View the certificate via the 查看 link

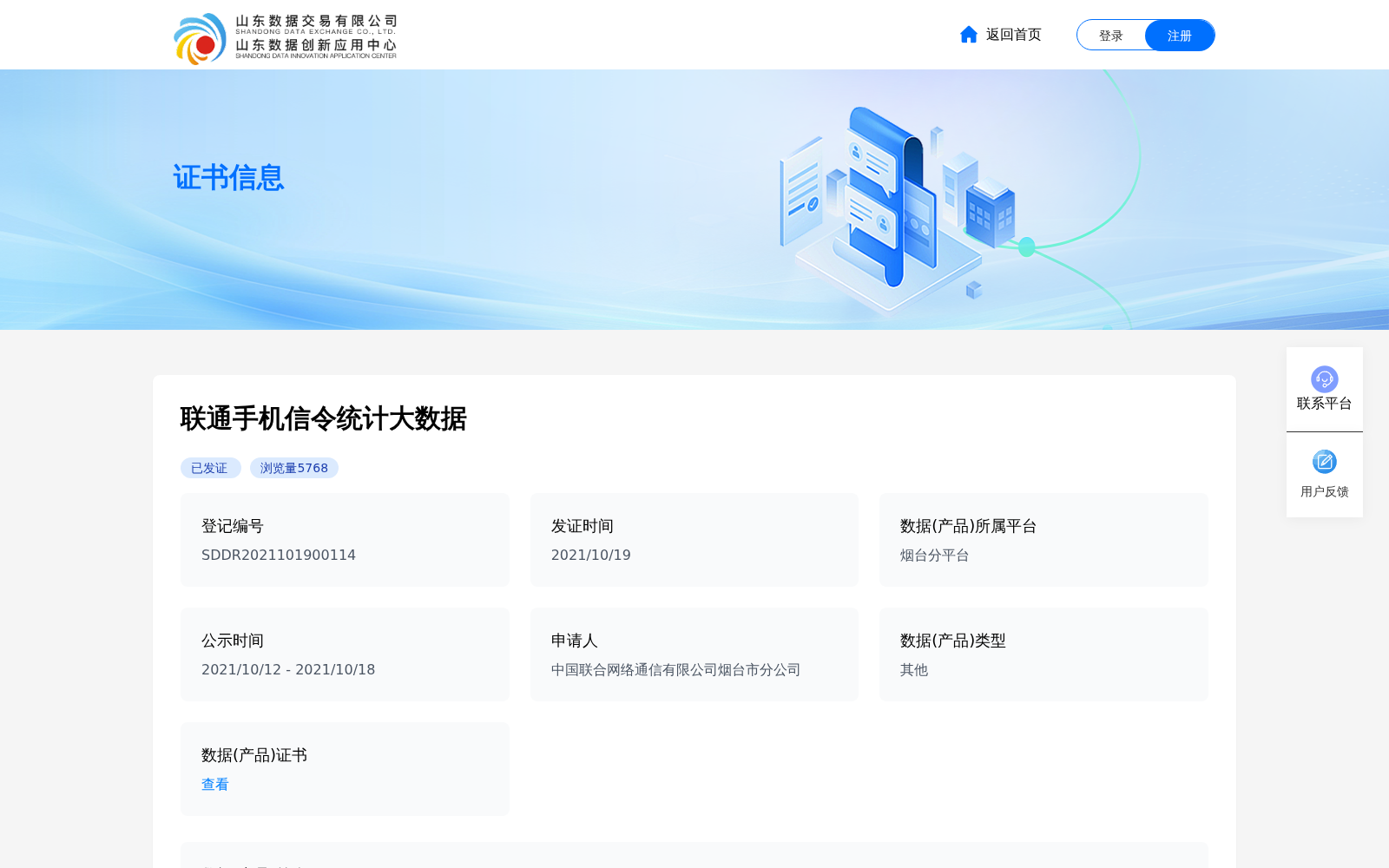[215, 785]
